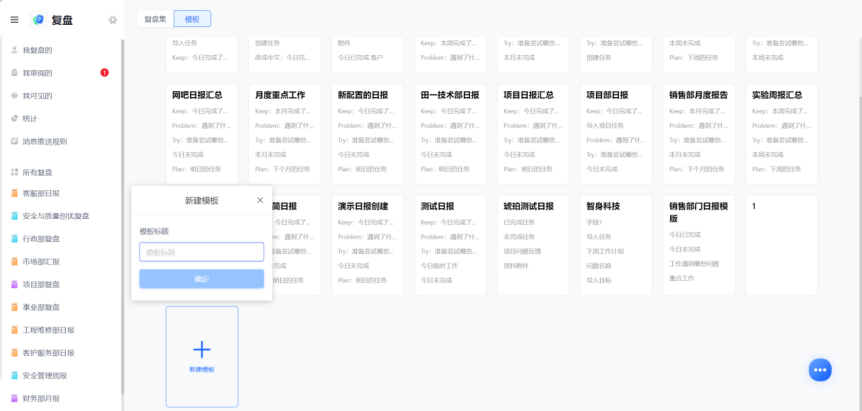The image size is (862, 411).
Task: Click the orange icon beside 工程维修部日报
Action: pyautogui.click(x=14, y=330)
